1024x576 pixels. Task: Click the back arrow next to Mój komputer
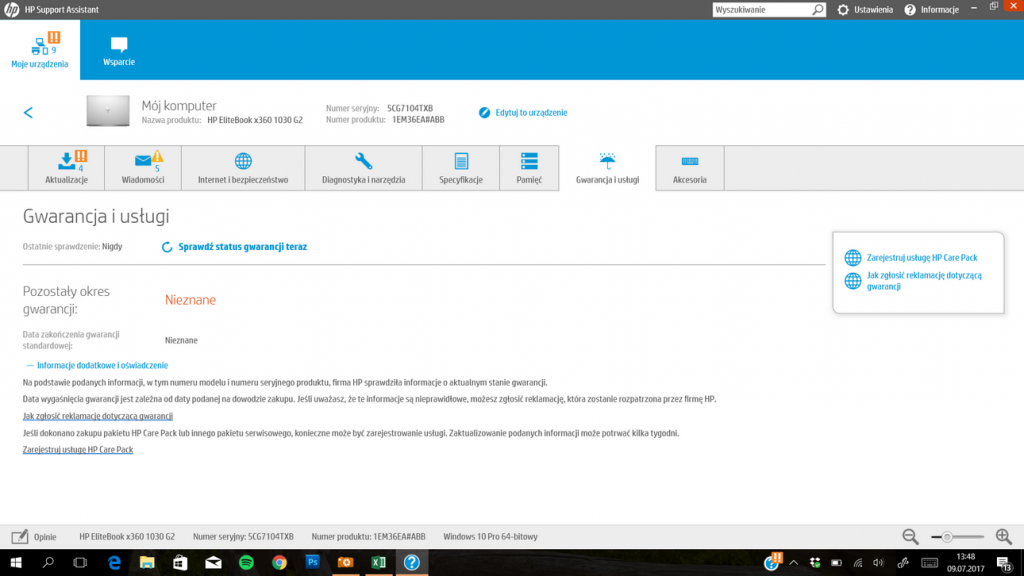[28, 113]
